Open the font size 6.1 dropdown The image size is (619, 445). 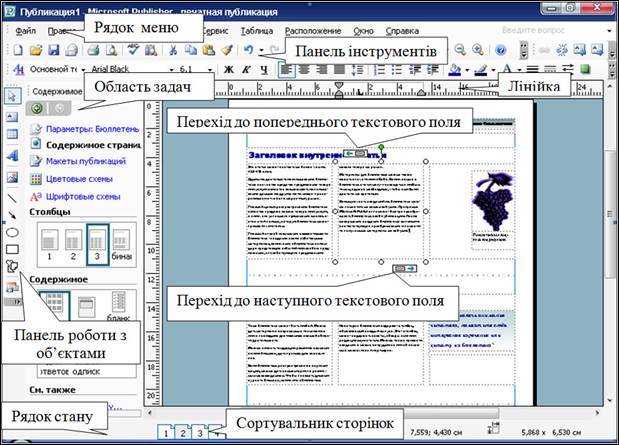[x=209, y=70]
